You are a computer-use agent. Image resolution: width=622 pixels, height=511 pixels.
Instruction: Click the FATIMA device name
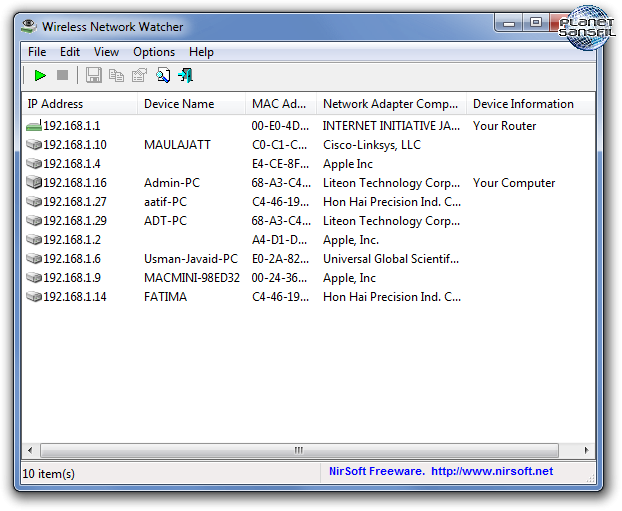165,297
